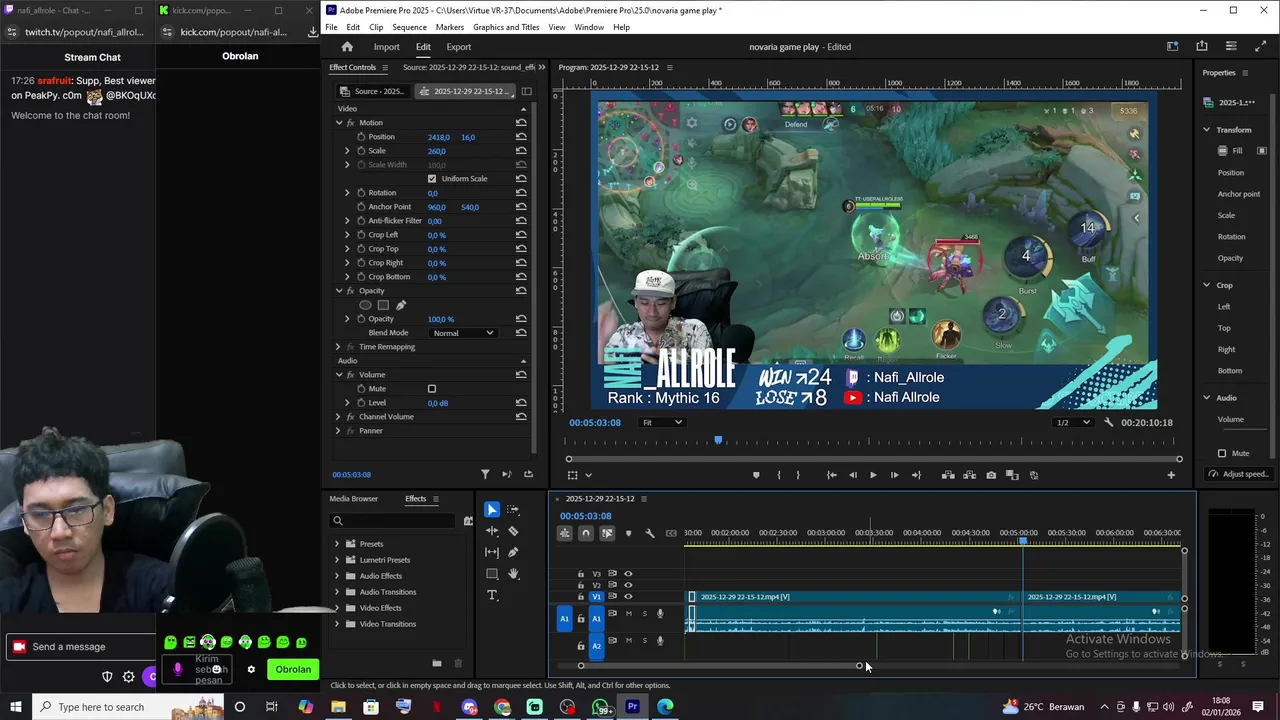Screen dimensions: 1280x720
Task: Select the Type tool
Action: click(x=492, y=595)
